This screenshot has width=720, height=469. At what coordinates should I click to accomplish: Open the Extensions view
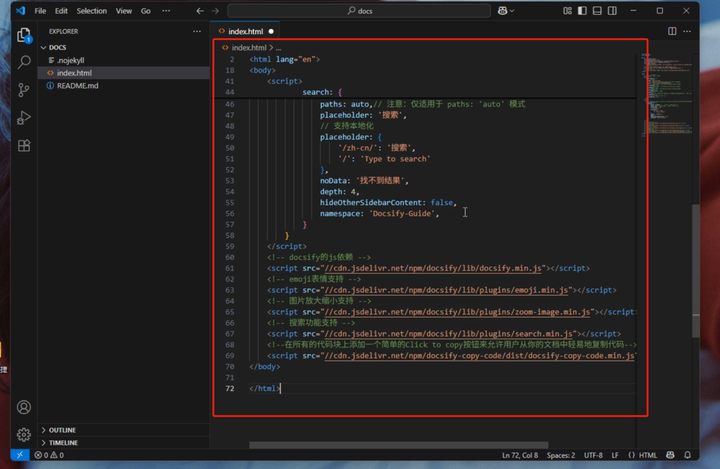coord(24,146)
